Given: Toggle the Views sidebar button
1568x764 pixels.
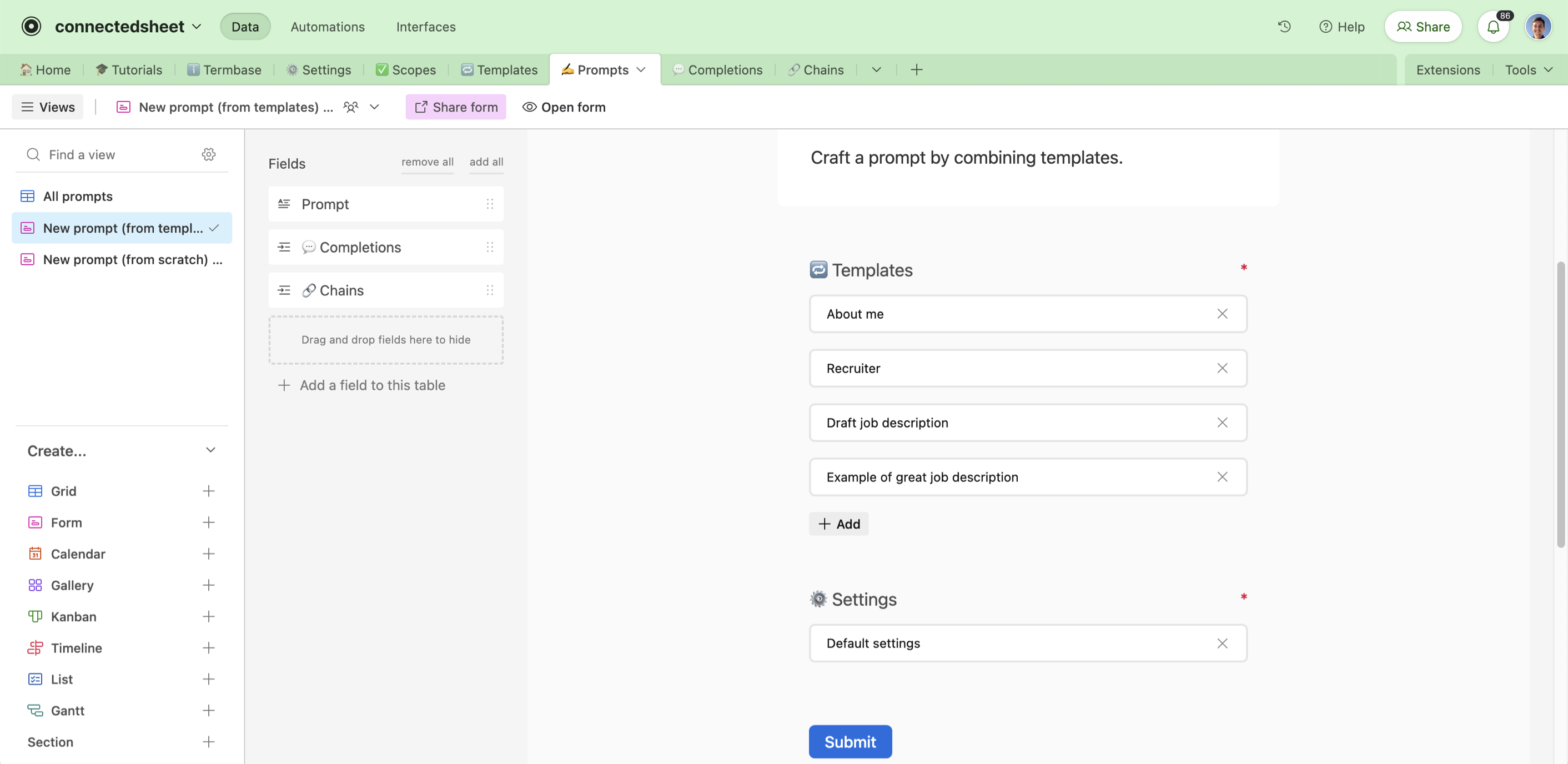Looking at the screenshot, I should 48,107.
